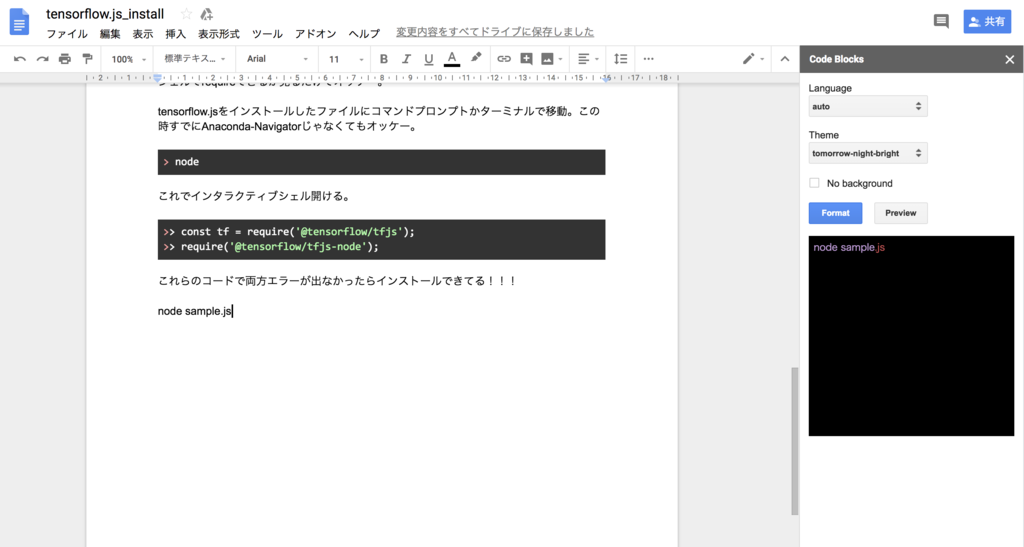Click the image options dropdown arrow

click(x=560, y=59)
